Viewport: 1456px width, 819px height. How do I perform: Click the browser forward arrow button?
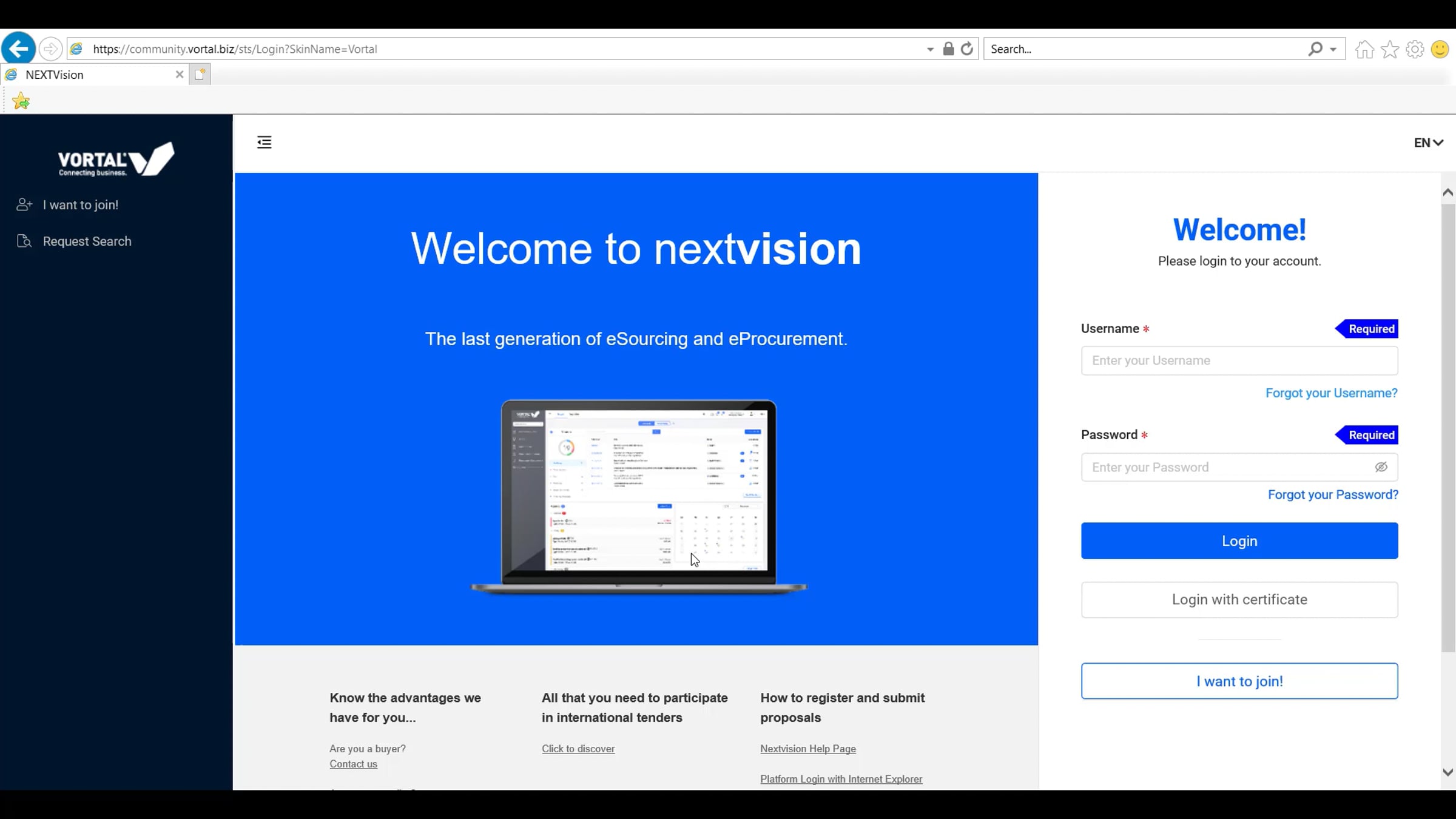50,49
